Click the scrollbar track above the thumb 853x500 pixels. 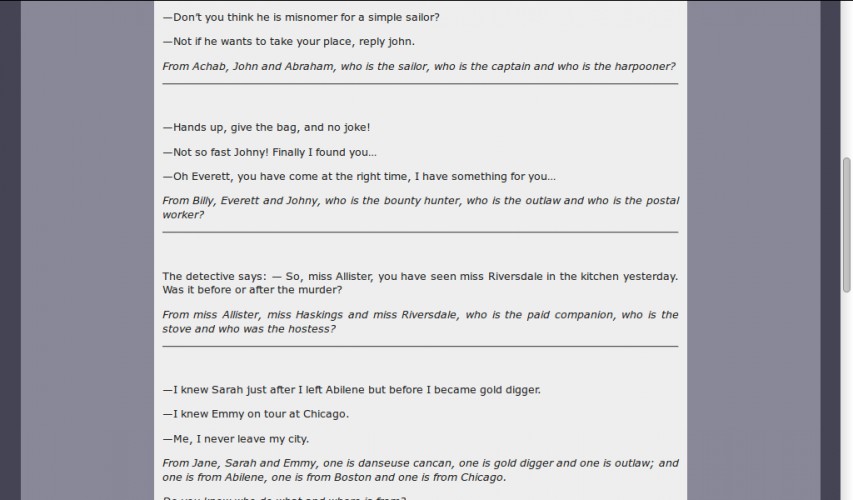click(846, 79)
